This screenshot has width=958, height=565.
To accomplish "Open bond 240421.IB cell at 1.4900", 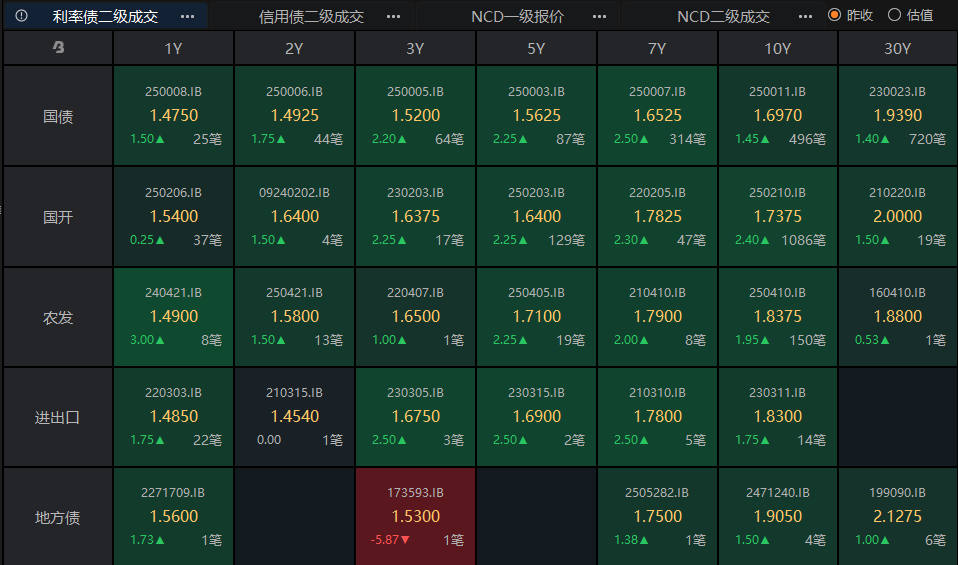I will (x=174, y=317).
